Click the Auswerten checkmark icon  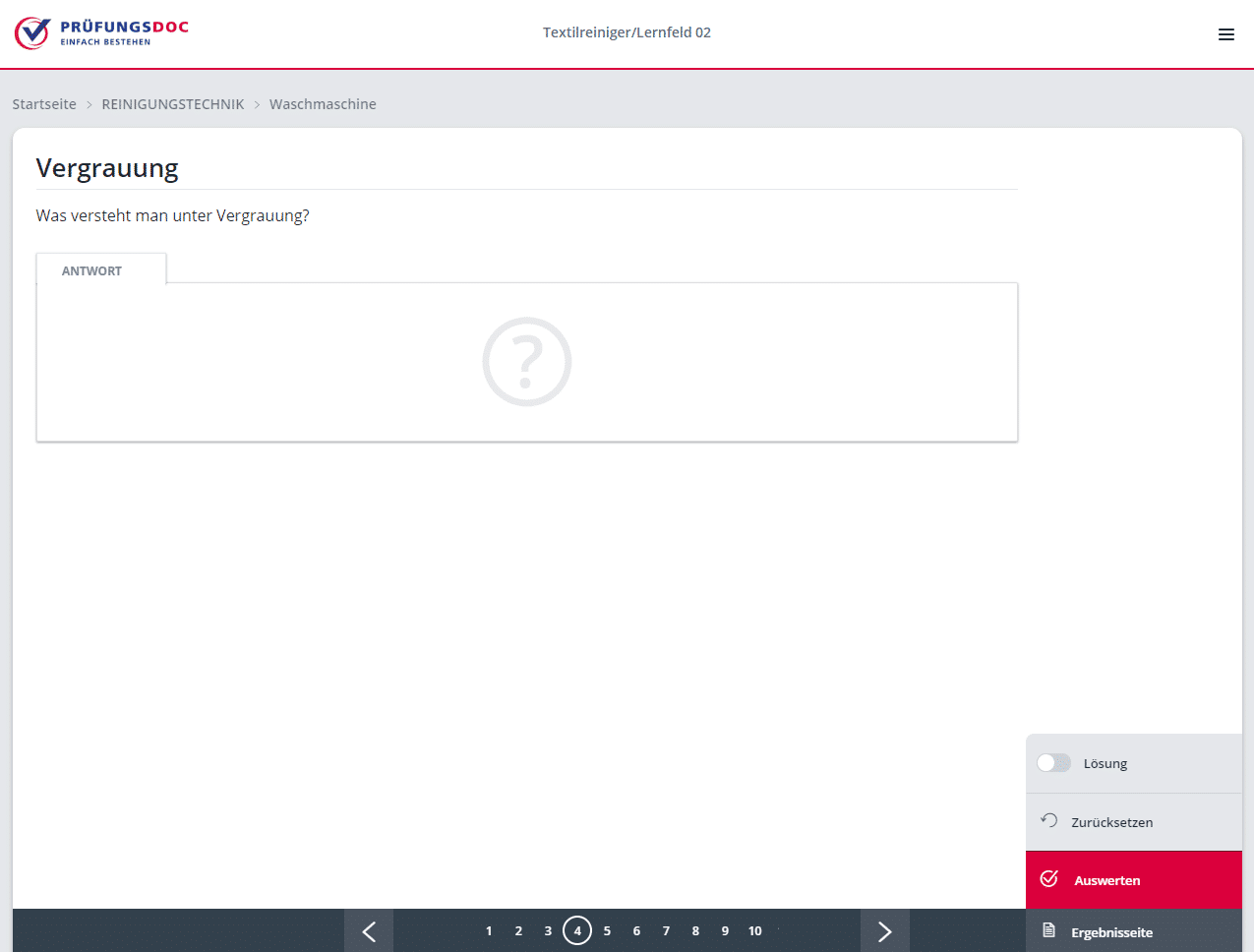(x=1049, y=879)
